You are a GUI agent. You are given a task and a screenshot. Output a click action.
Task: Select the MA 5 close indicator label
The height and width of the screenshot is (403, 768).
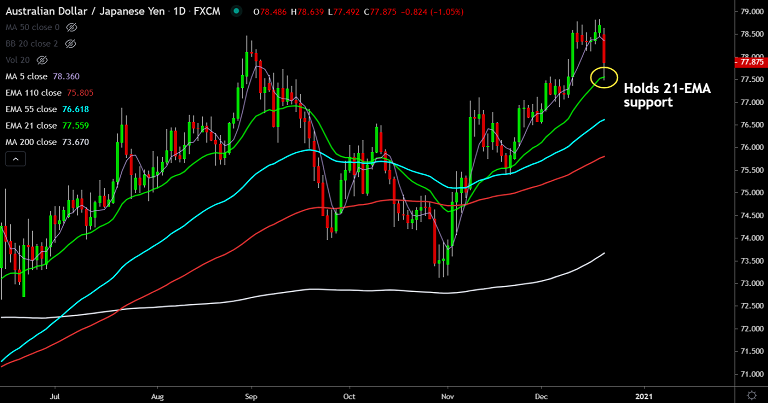[26, 76]
